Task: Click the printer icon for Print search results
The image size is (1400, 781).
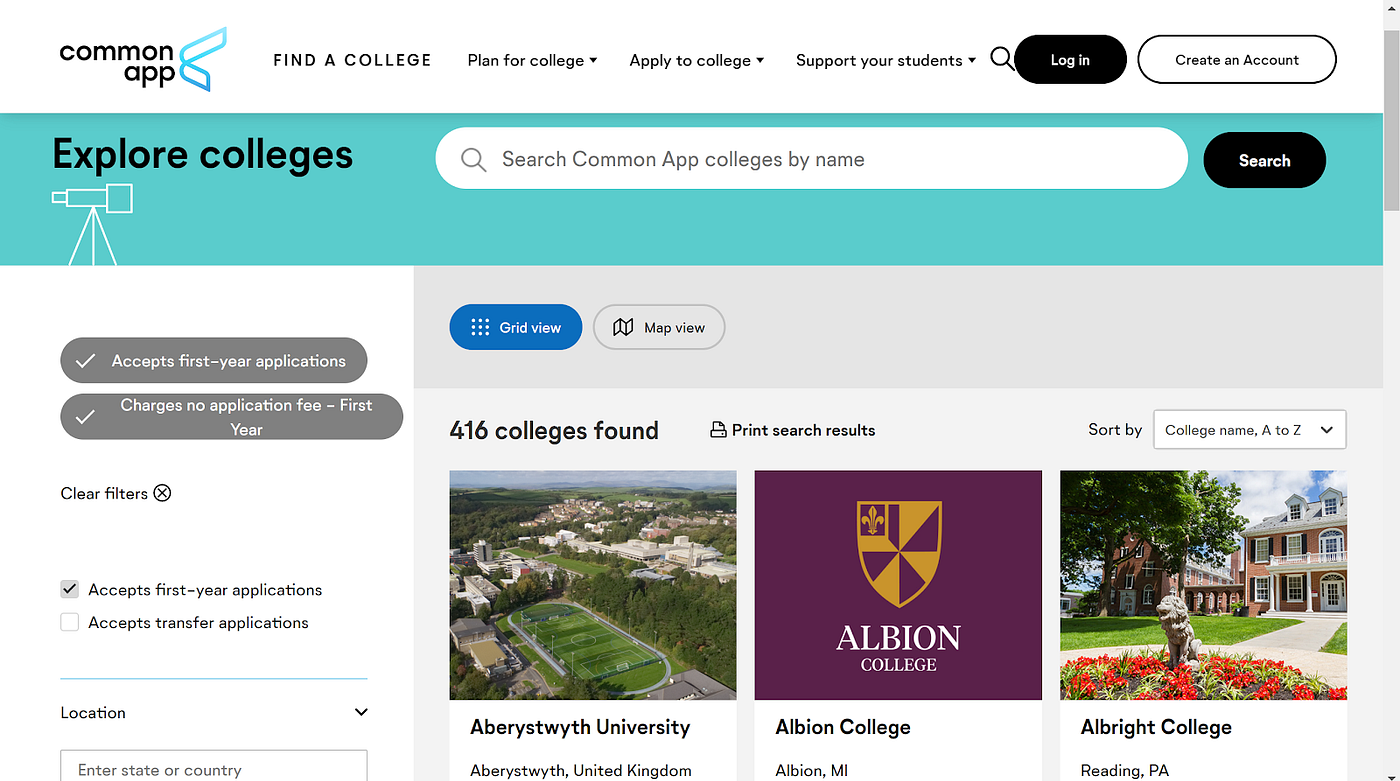Action: [x=718, y=430]
